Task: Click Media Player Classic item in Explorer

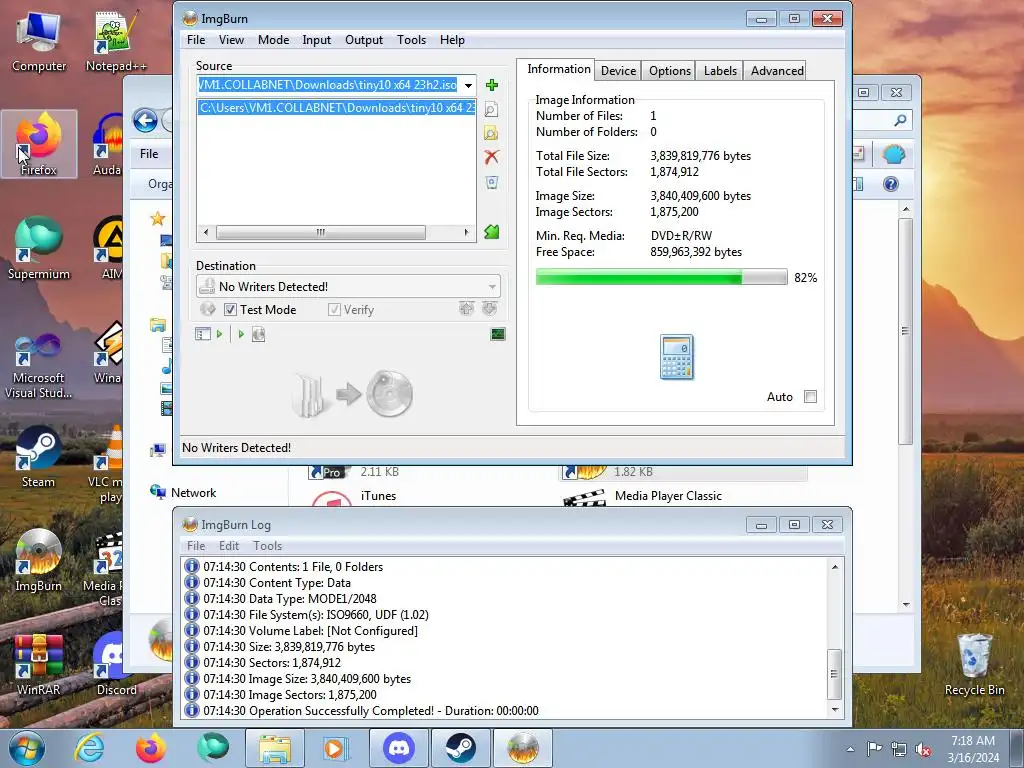Action: 668,496
